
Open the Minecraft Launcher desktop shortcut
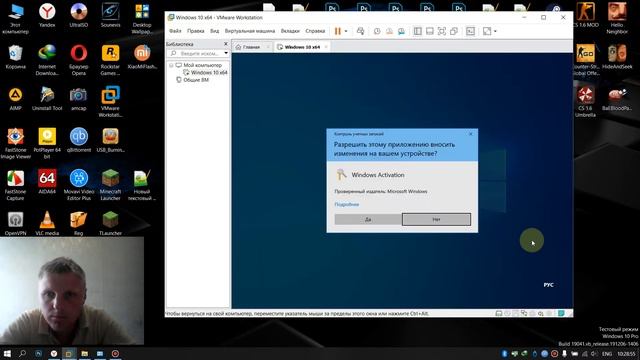point(110,184)
